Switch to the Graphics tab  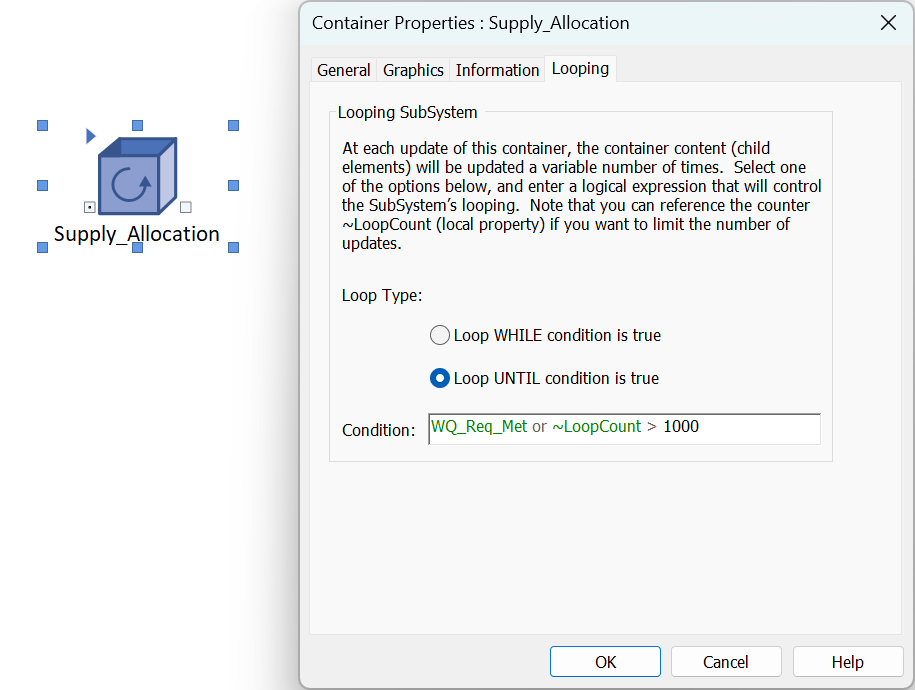click(413, 70)
